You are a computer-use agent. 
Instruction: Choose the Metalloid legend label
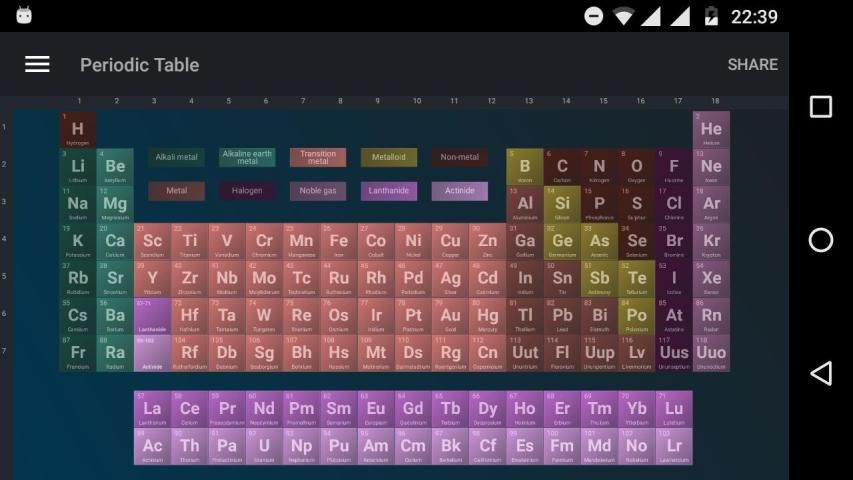click(x=389, y=157)
